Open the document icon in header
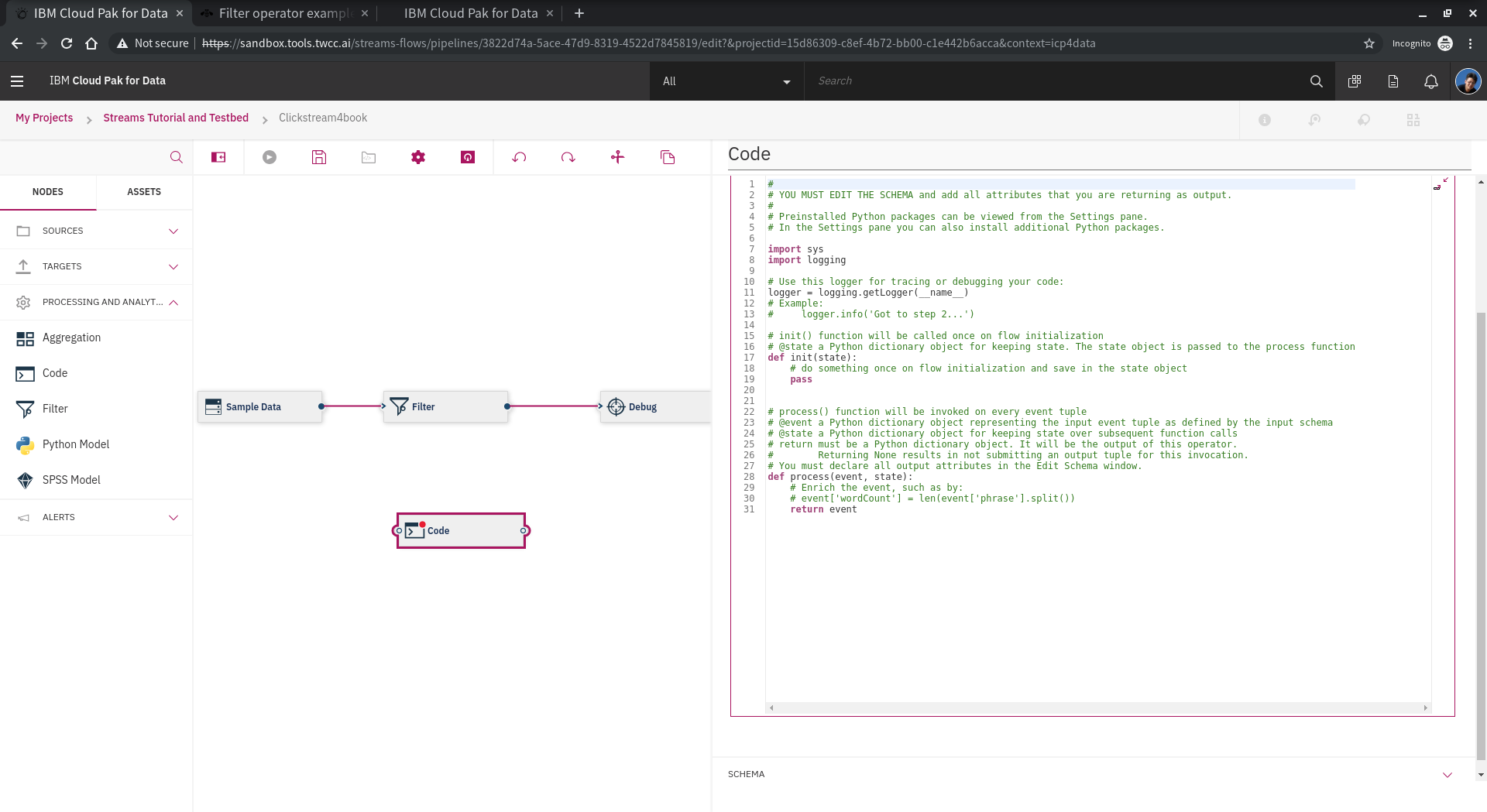This screenshot has height=812, width=1487. [1393, 81]
